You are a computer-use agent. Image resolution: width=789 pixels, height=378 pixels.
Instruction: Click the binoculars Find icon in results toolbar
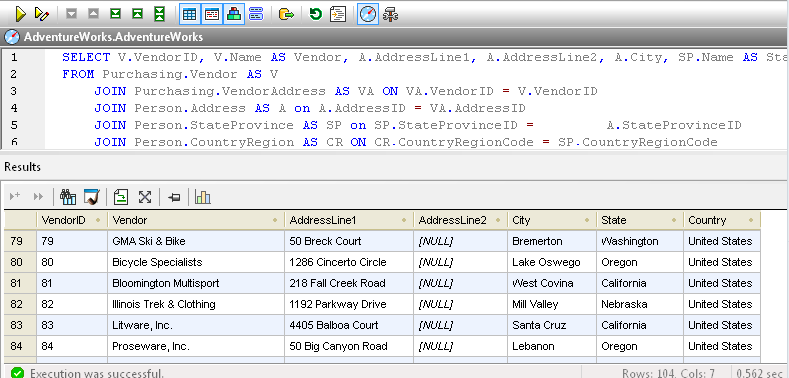(x=68, y=197)
